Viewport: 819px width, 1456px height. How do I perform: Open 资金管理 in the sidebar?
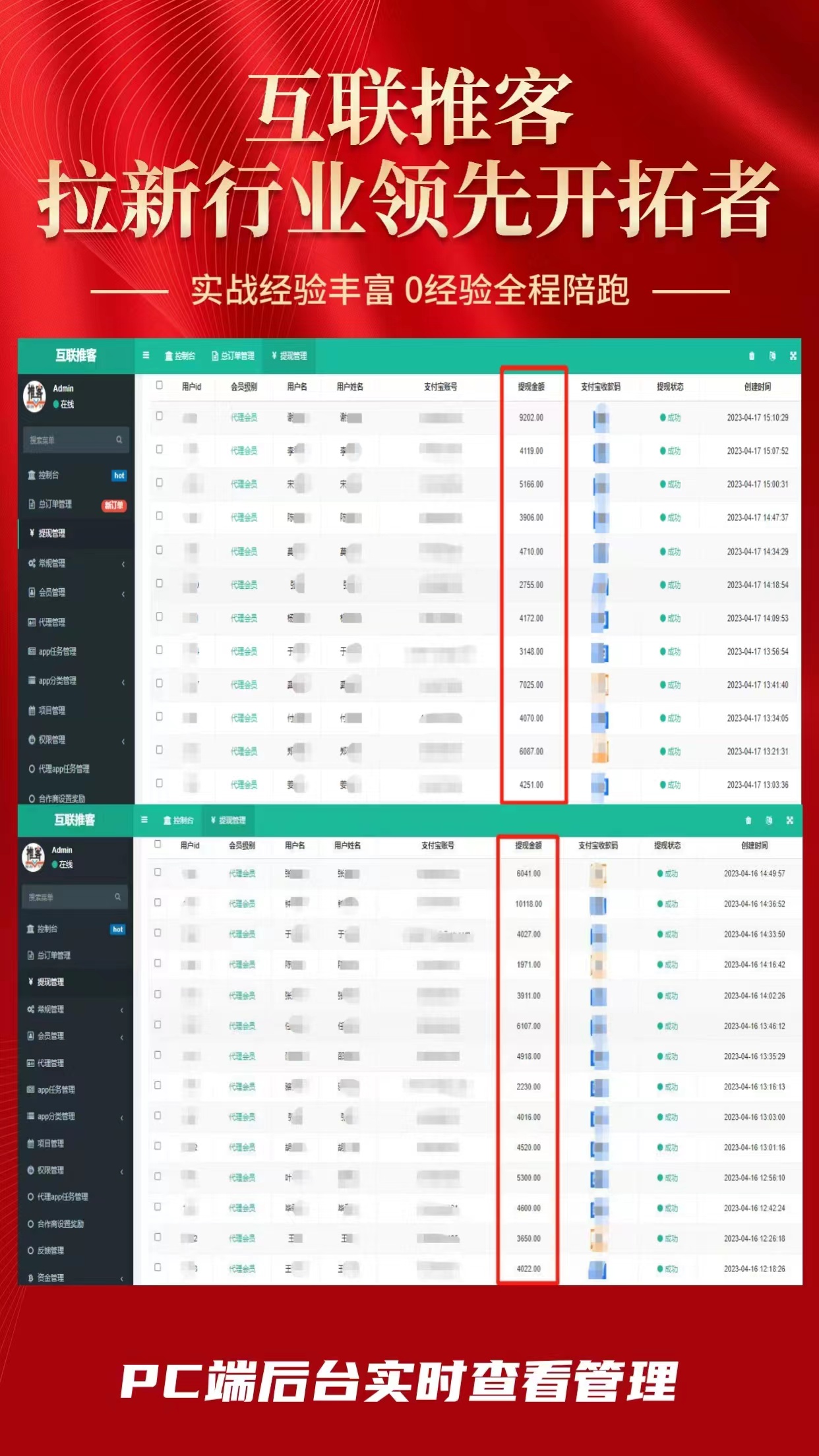click(51, 1277)
